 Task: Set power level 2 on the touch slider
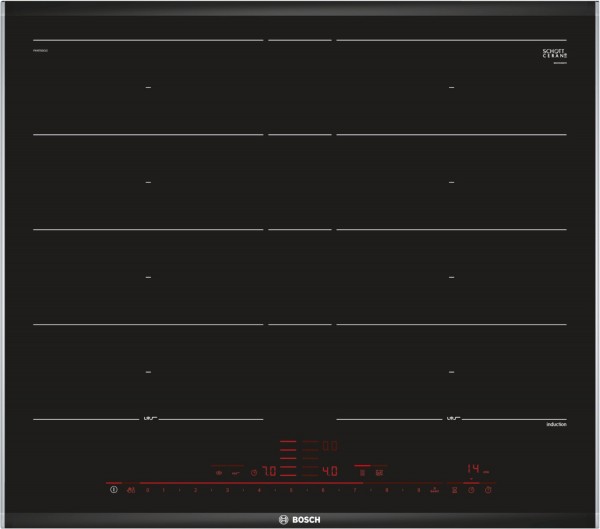tap(196, 490)
